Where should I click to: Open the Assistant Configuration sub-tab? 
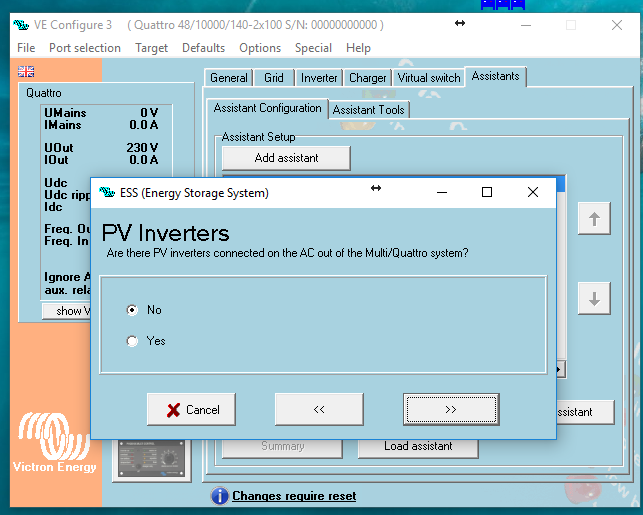tap(267, 108)
